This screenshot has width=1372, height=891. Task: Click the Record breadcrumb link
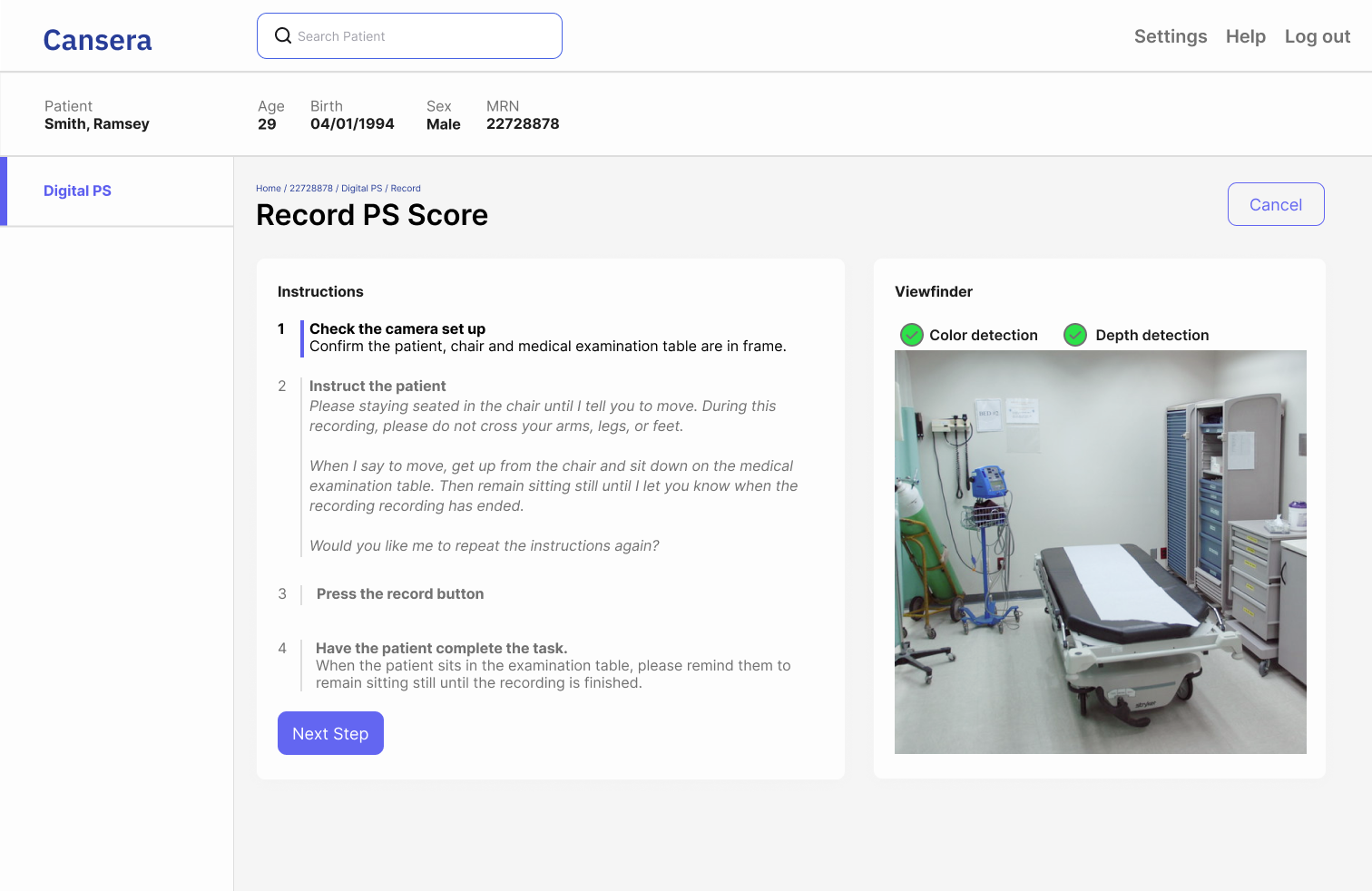click(406, 189)
